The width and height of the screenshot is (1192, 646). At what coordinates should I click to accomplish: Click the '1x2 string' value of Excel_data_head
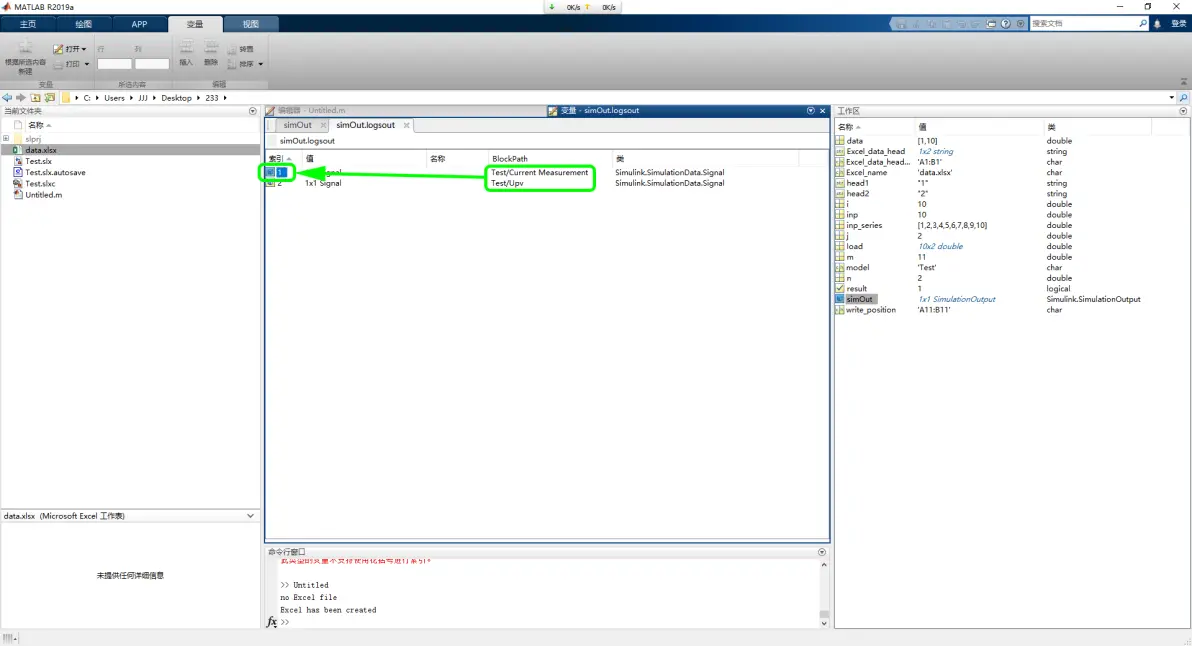pos(935,151)
